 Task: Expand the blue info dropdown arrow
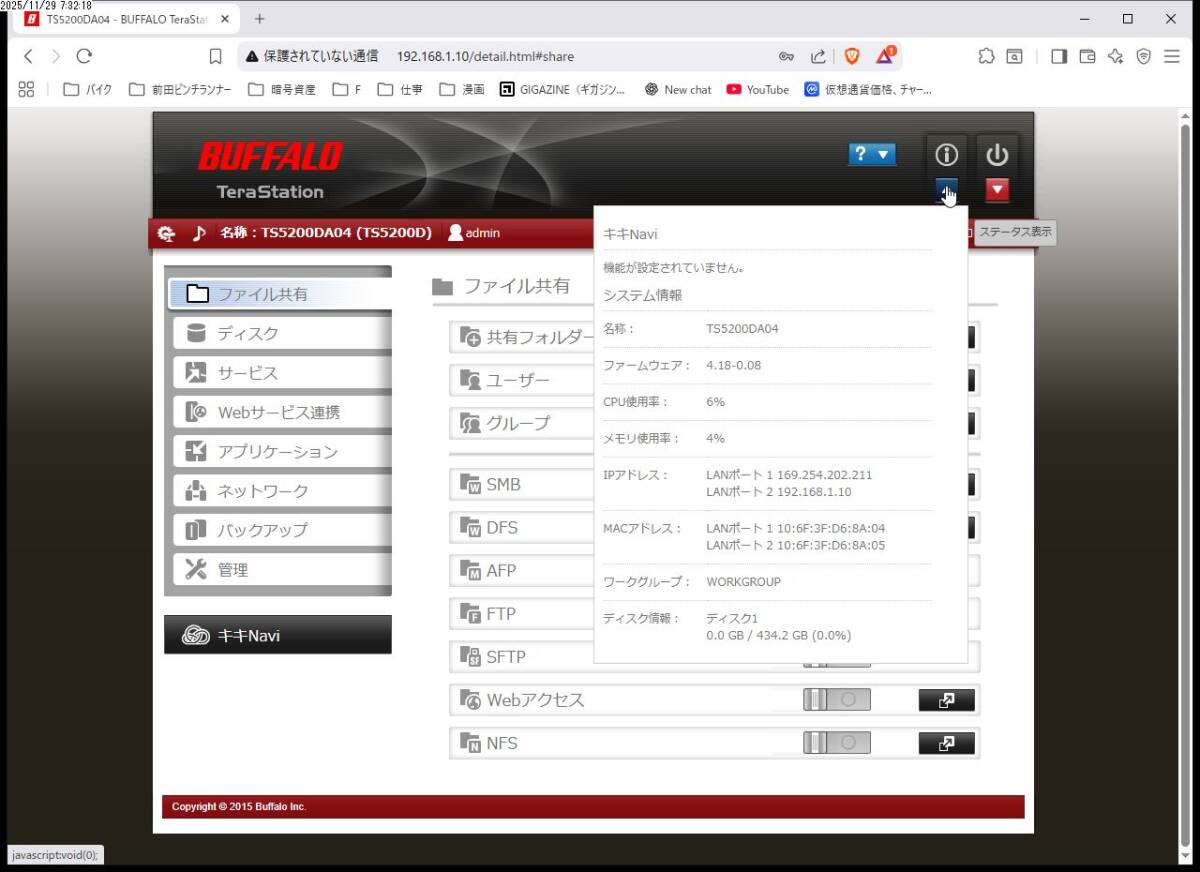click(x=946, y=189)
